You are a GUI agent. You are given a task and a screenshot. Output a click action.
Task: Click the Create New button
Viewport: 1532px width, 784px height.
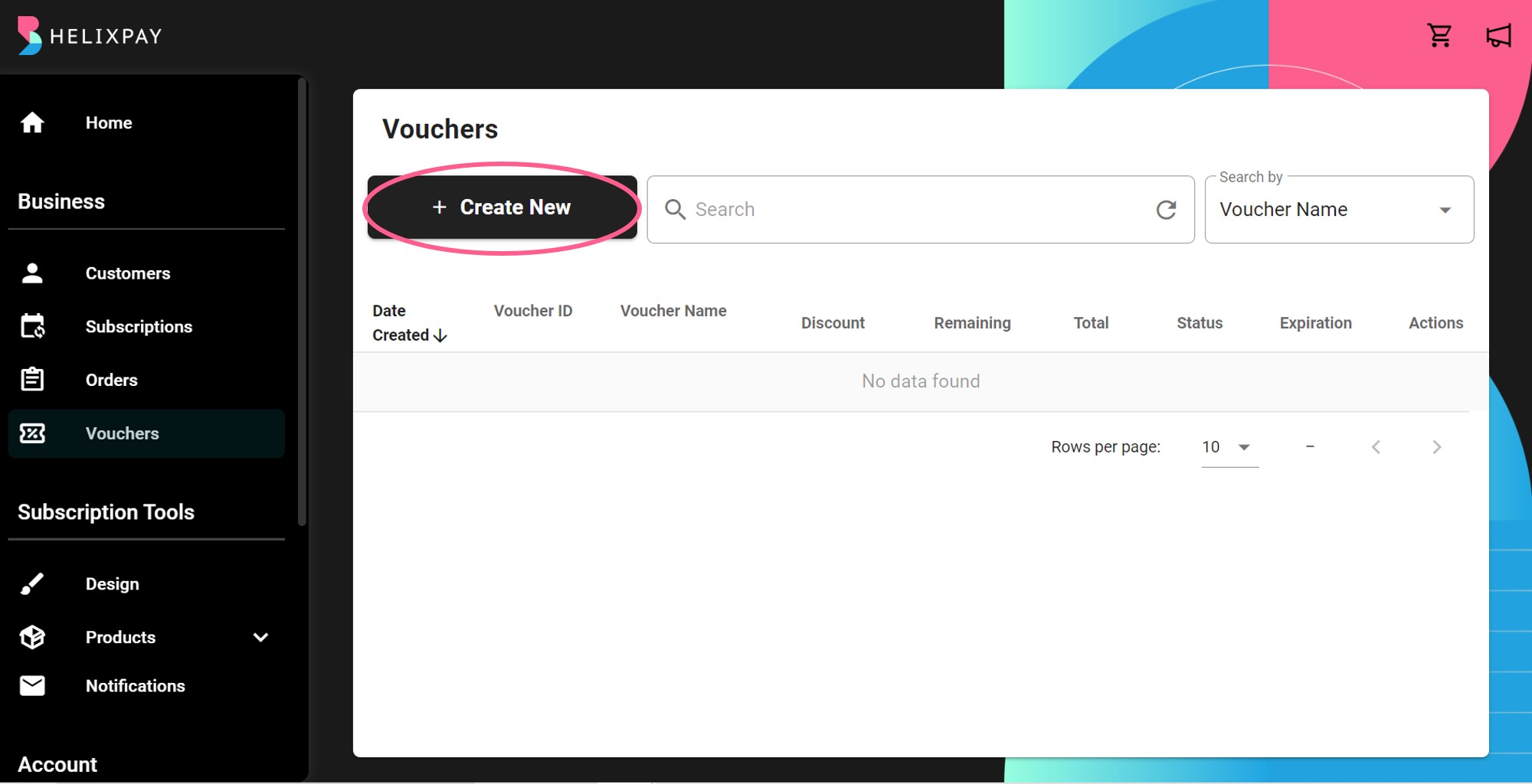(502, 207)
